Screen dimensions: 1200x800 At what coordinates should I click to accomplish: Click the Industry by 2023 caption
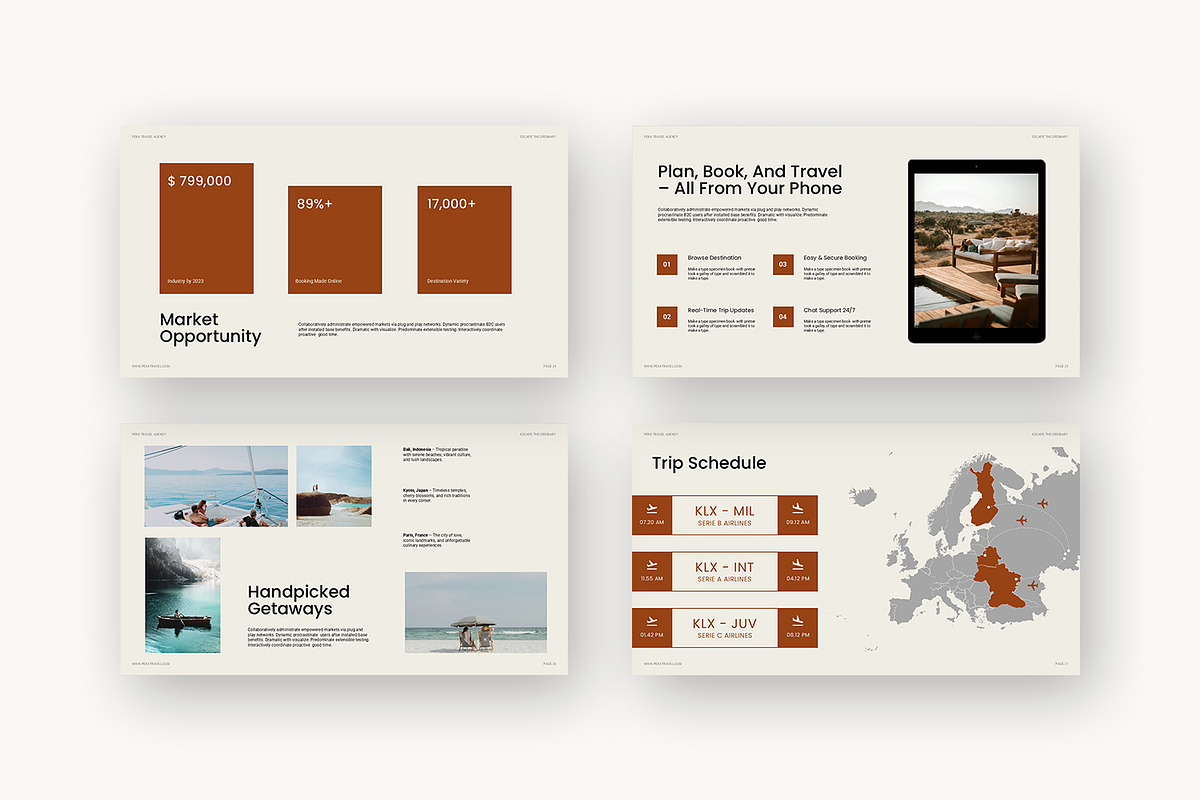pyautogui.click(x=186, y=281)
